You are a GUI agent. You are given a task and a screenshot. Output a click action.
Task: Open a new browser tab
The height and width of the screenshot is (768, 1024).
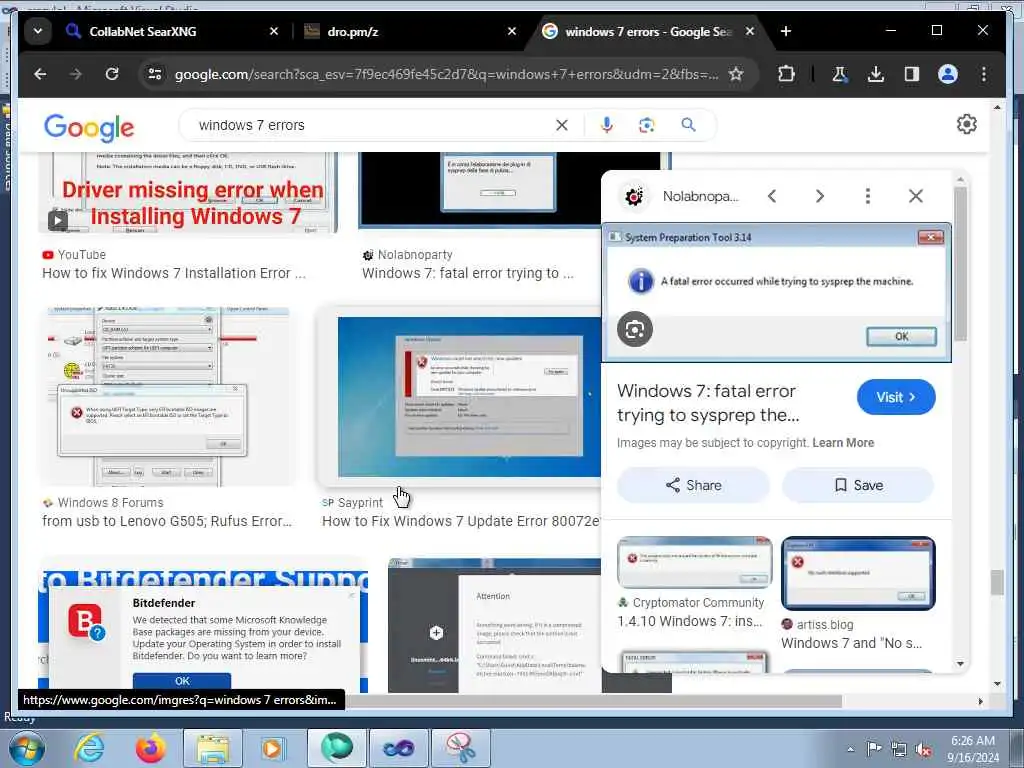pos(786,31)
